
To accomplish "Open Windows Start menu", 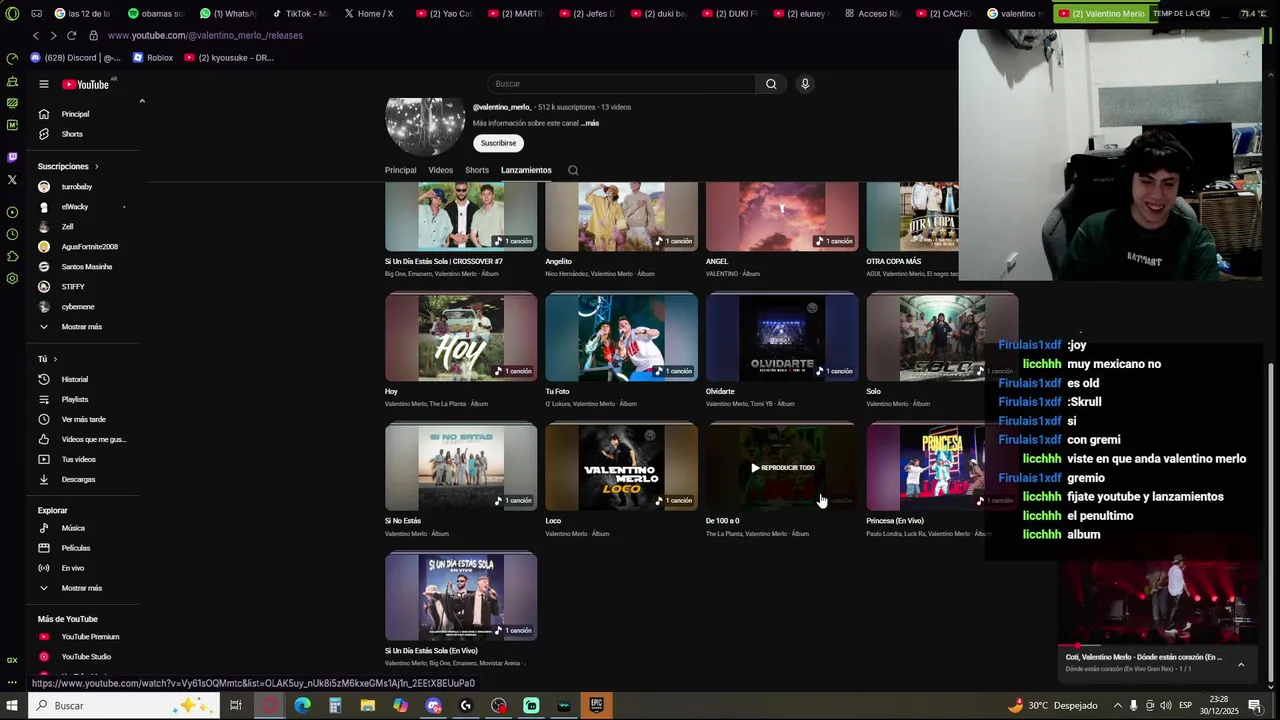I will [x=12, y=705].
